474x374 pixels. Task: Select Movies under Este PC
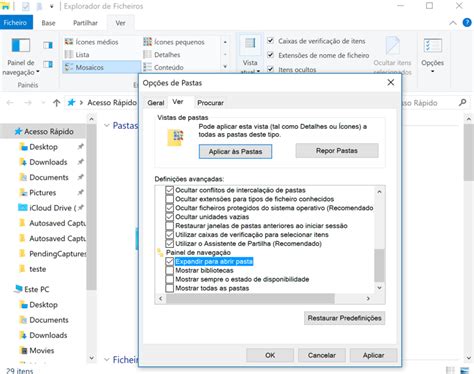[x=37, y=350]
